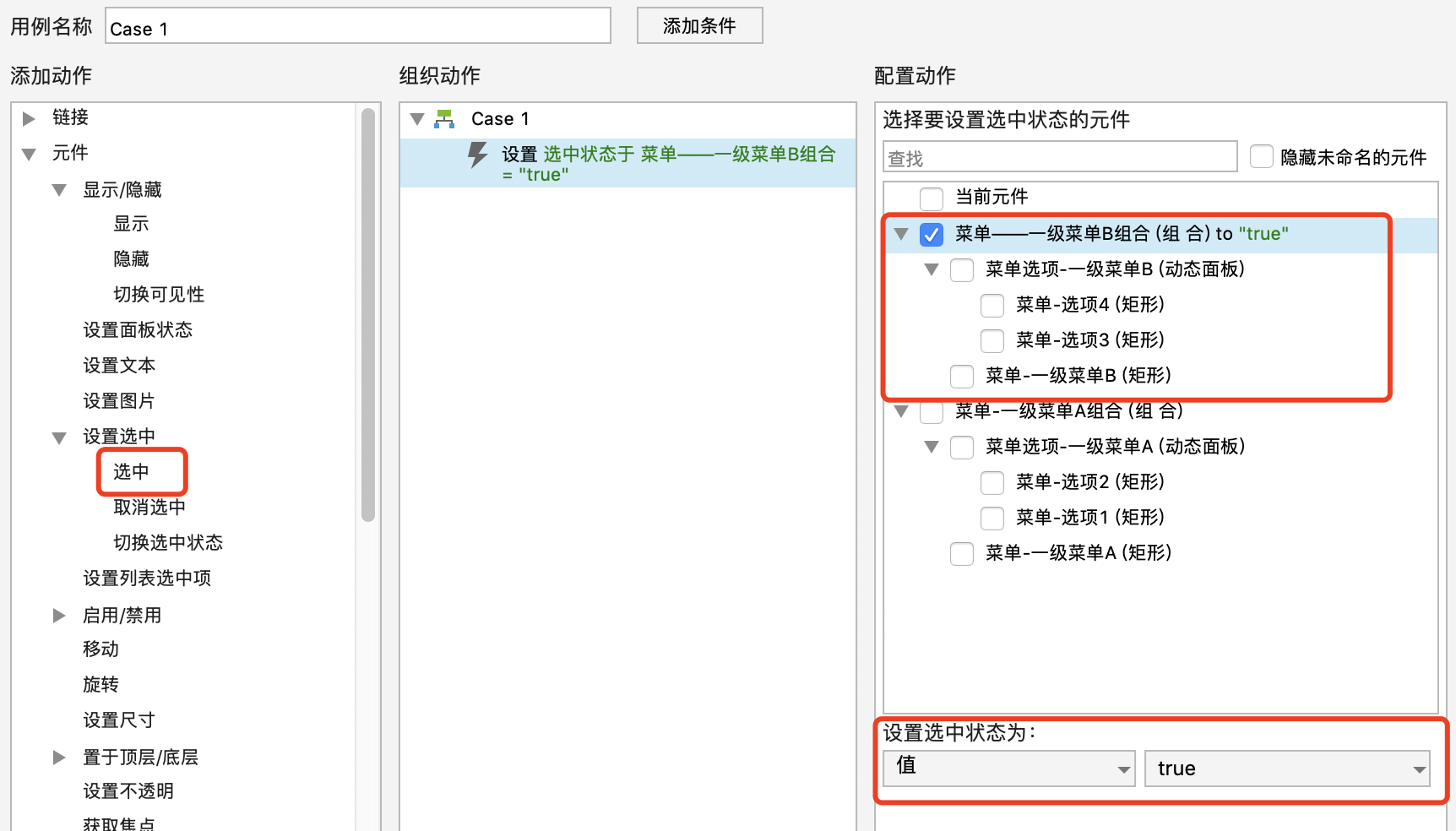The width and height of the screenshot is (1456, 831).
Task: Check 菜单-选项2 (矩形) checkbox
Action: pyautogui.click(x=992, y=482)
